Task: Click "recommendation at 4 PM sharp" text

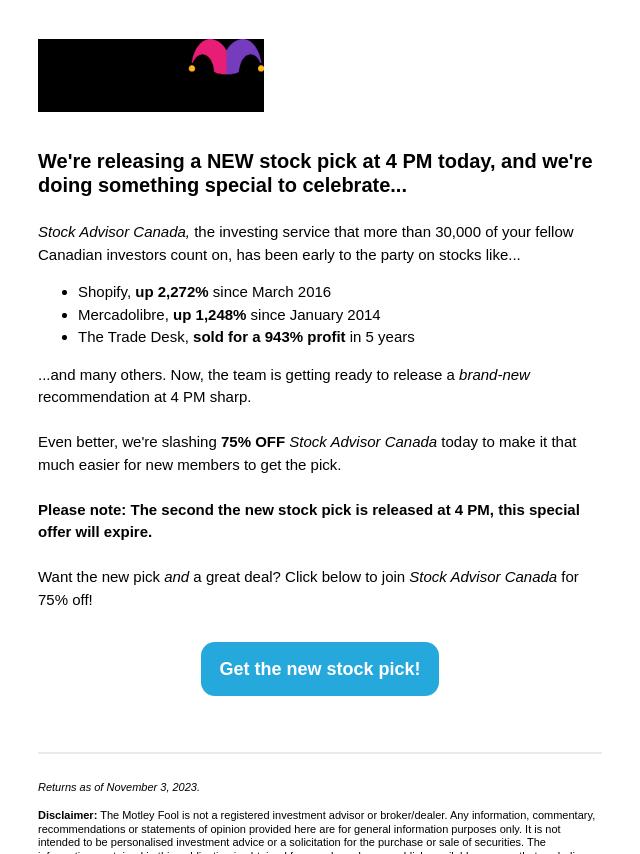Action: [x=144, y=397]
